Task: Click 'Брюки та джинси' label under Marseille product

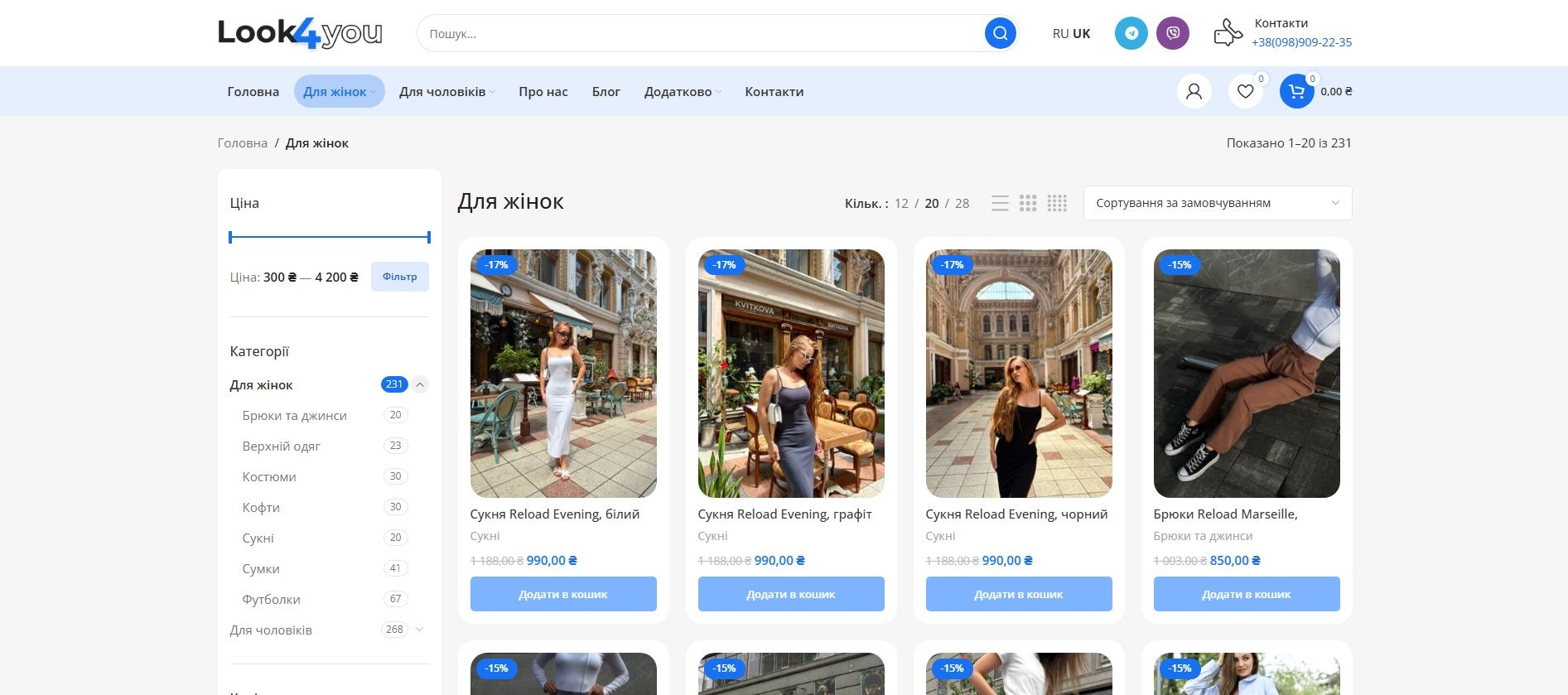Action: coord(1203,536)
